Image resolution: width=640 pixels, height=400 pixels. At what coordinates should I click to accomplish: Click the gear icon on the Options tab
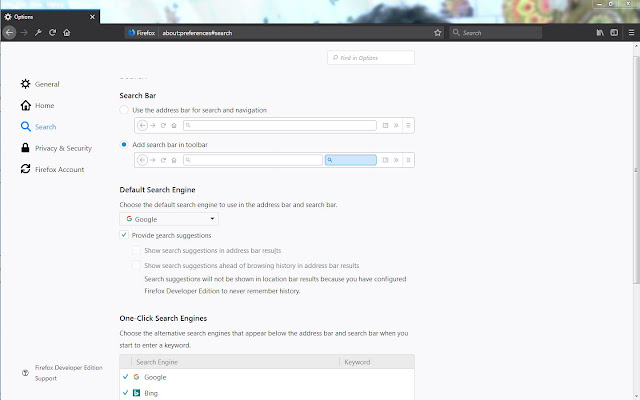click(8, 17)
